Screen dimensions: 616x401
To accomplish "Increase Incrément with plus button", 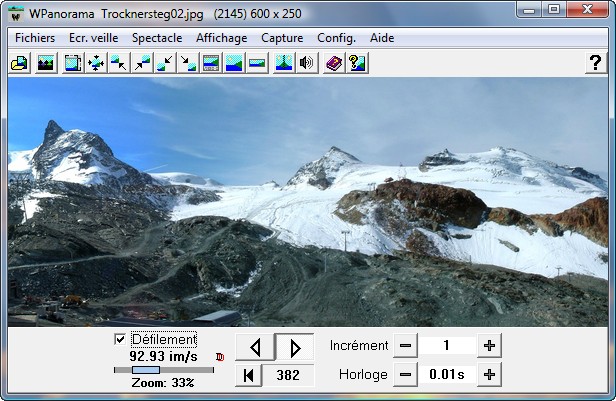I will pos(489,346).
